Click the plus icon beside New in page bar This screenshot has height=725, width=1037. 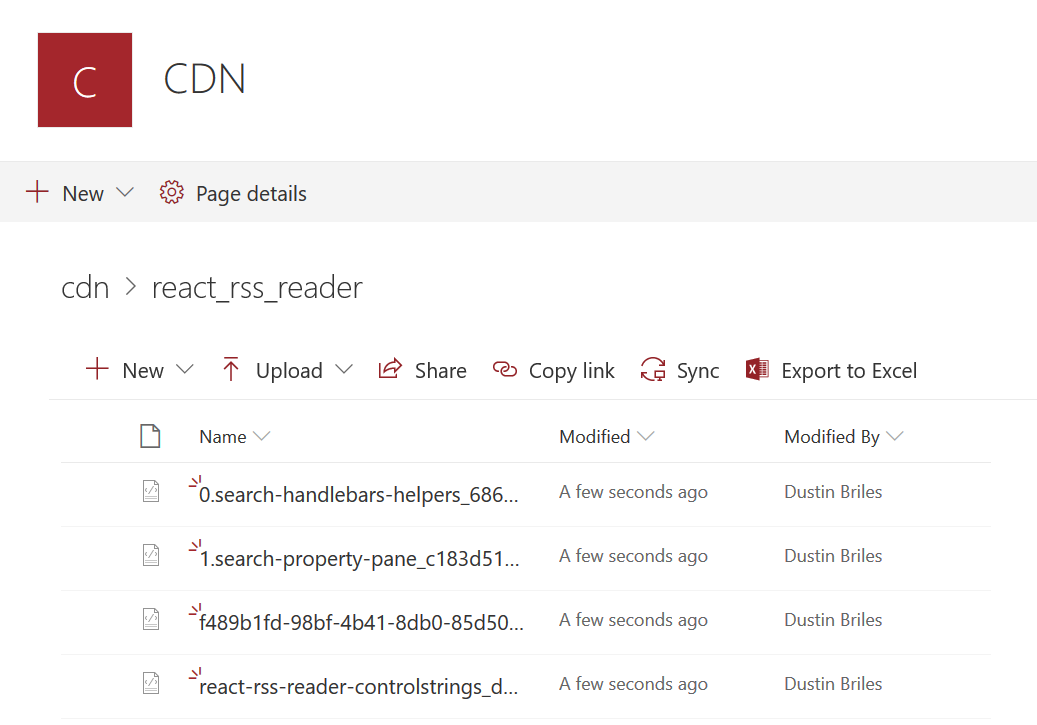coord(37,192)
